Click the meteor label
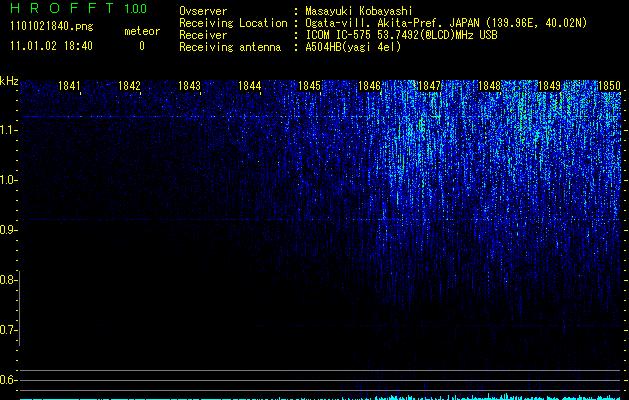Viewport: 629px width, 400px height. 142,31
